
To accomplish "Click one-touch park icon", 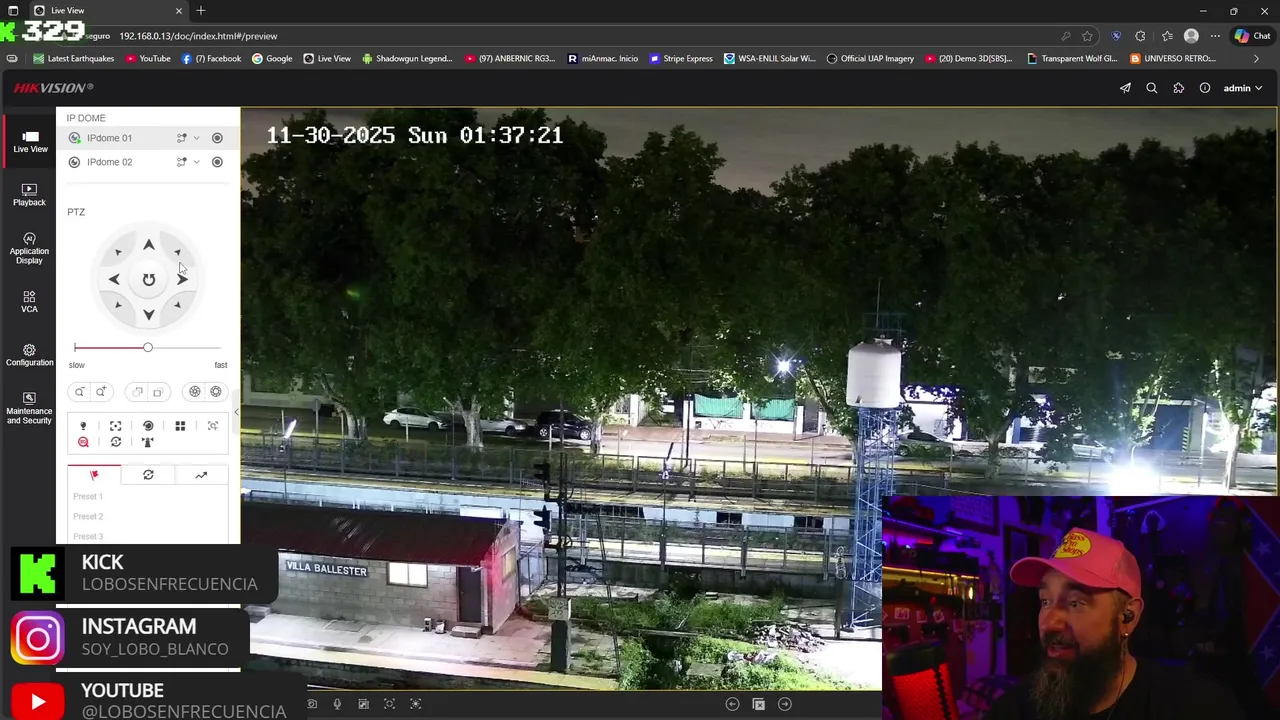I will [x=148, y=442].
